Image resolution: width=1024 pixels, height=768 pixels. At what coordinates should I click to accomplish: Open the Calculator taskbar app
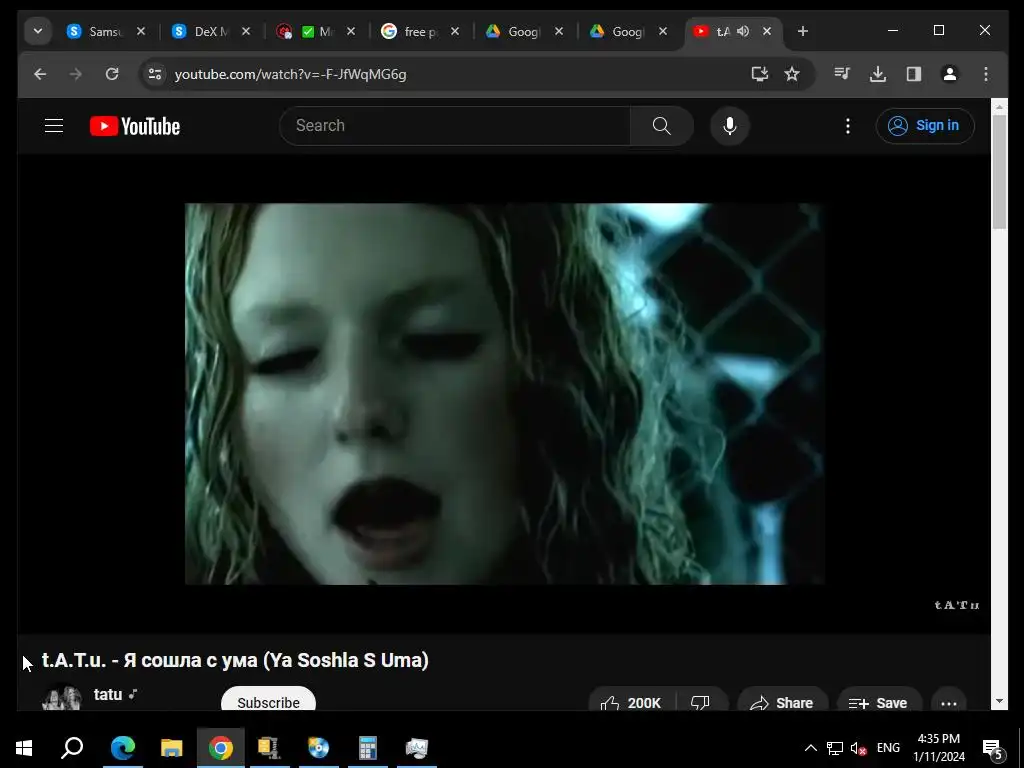tap(368, 748)
